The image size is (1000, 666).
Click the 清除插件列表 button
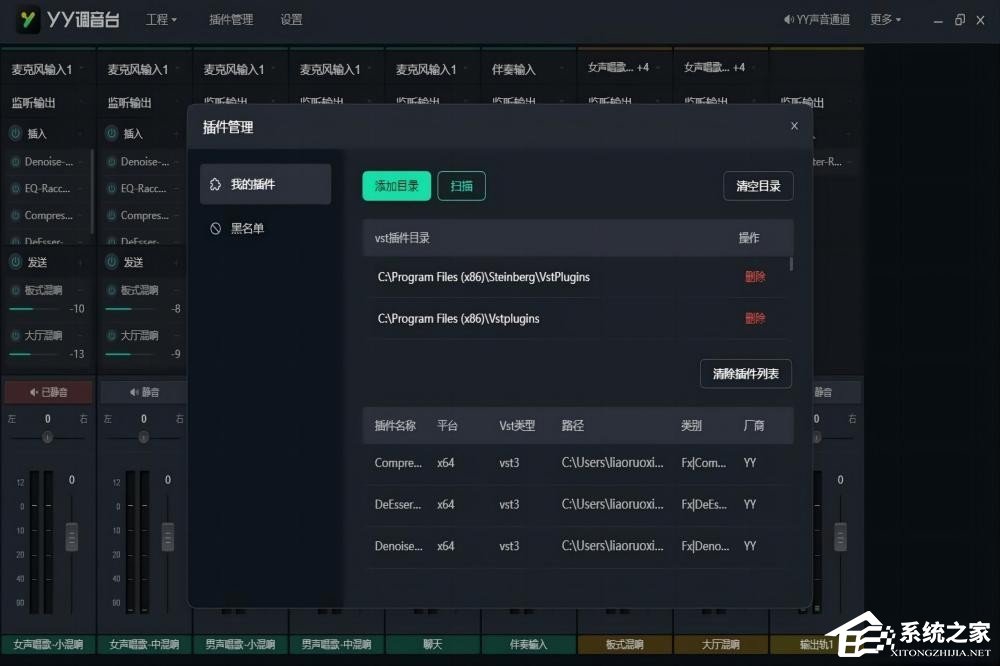point(746,374)
